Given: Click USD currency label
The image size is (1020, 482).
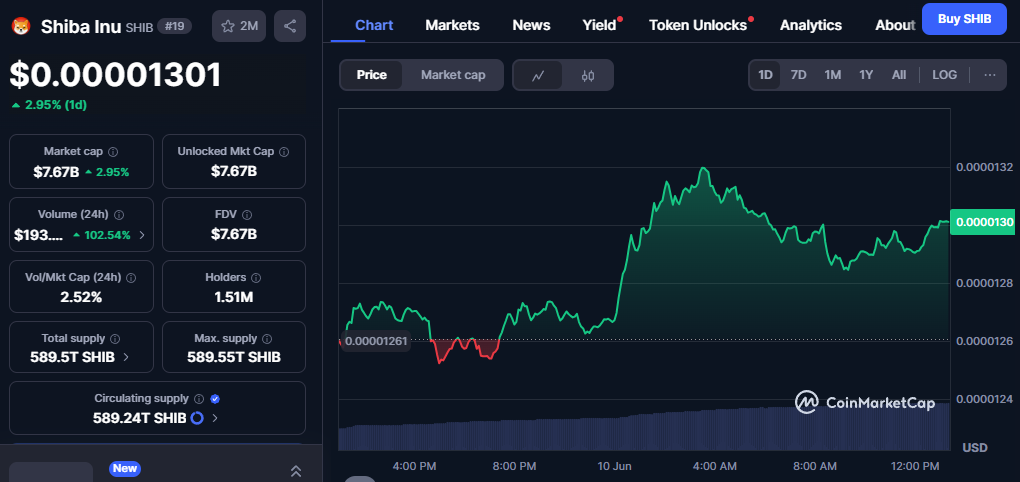Looking at the screenshot, I should 974,448.
